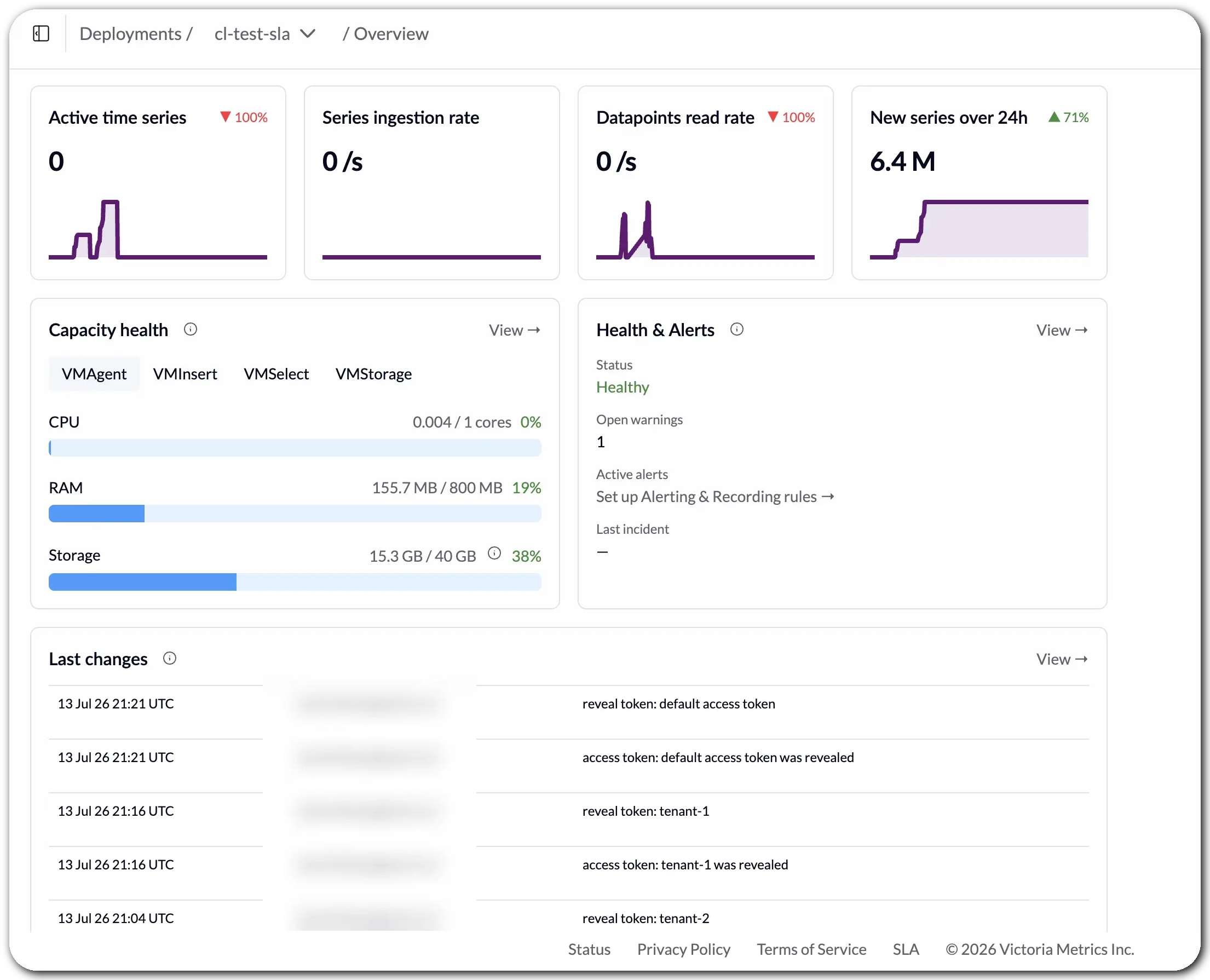Go to Deployments breadcrumb

(130, 34)
